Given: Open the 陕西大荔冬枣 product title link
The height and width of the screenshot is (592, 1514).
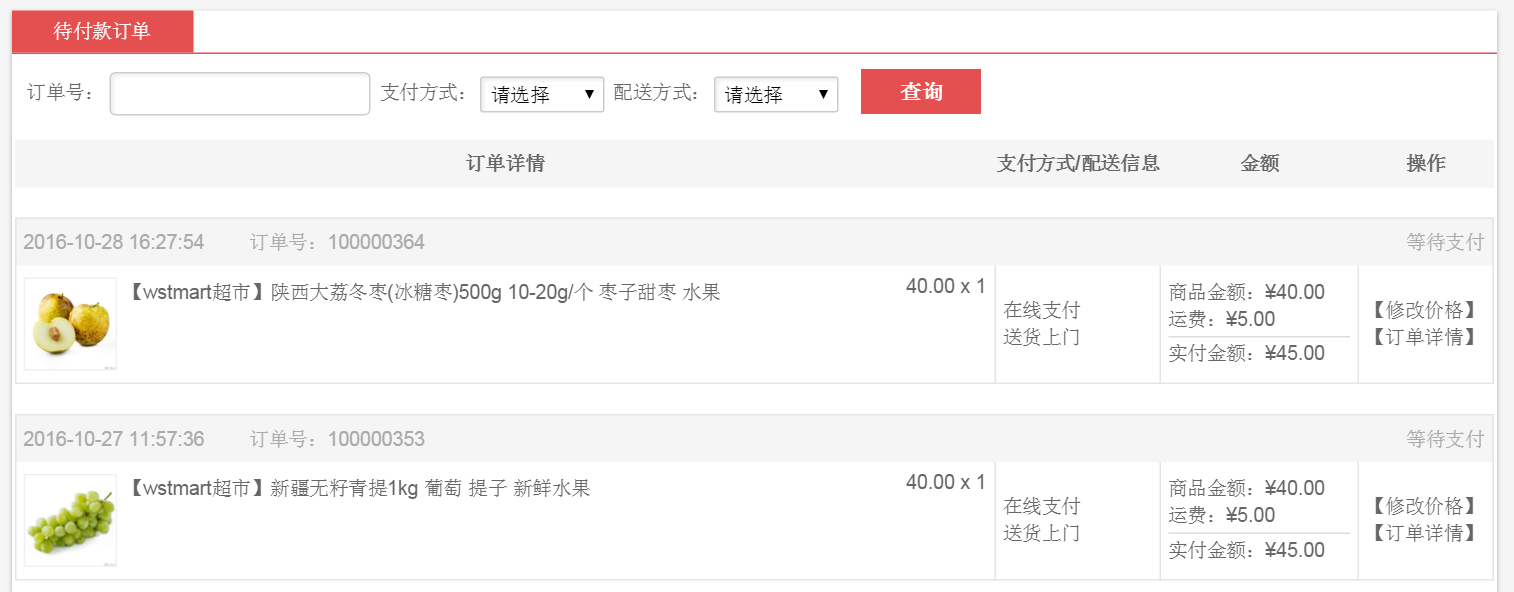Looking at the screenshot, I should tap(424, 293).
